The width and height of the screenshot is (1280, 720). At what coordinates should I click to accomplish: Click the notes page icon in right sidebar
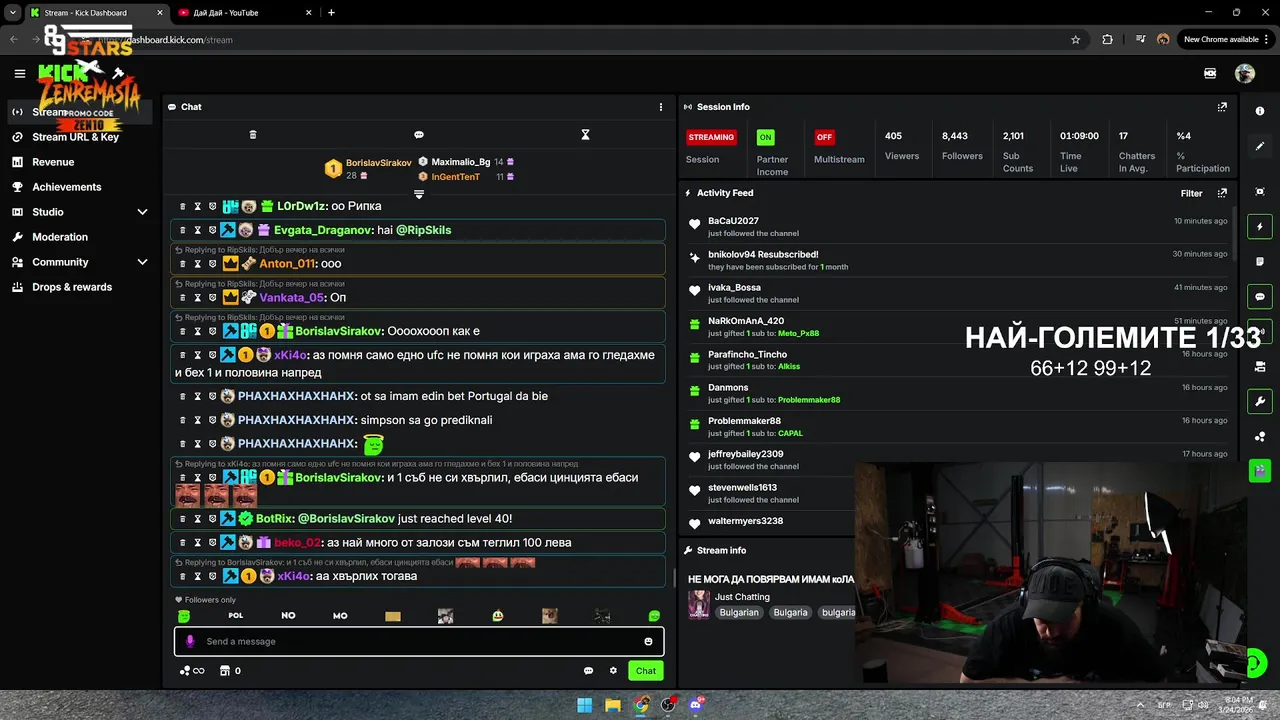tap(1260, 262)
